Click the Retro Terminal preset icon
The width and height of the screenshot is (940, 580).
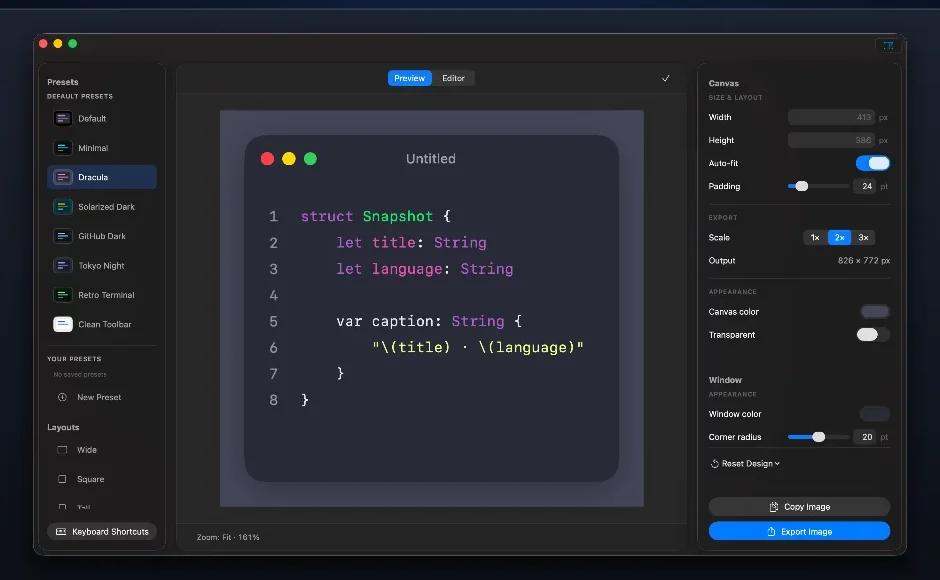(62, 294)
